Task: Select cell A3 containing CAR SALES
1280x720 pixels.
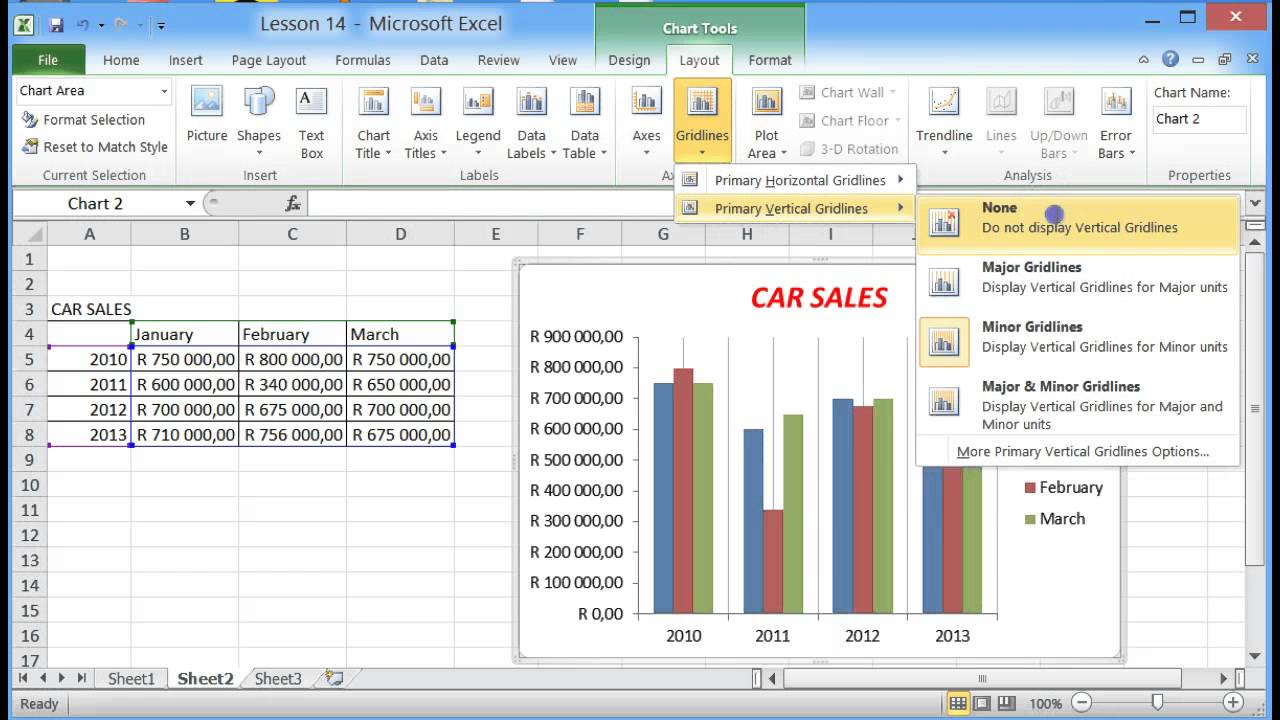Action: [89, 309]
